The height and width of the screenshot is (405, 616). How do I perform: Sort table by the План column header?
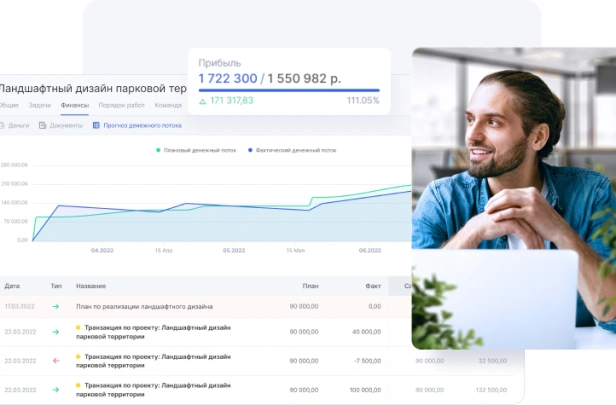(x=310, y=286)
